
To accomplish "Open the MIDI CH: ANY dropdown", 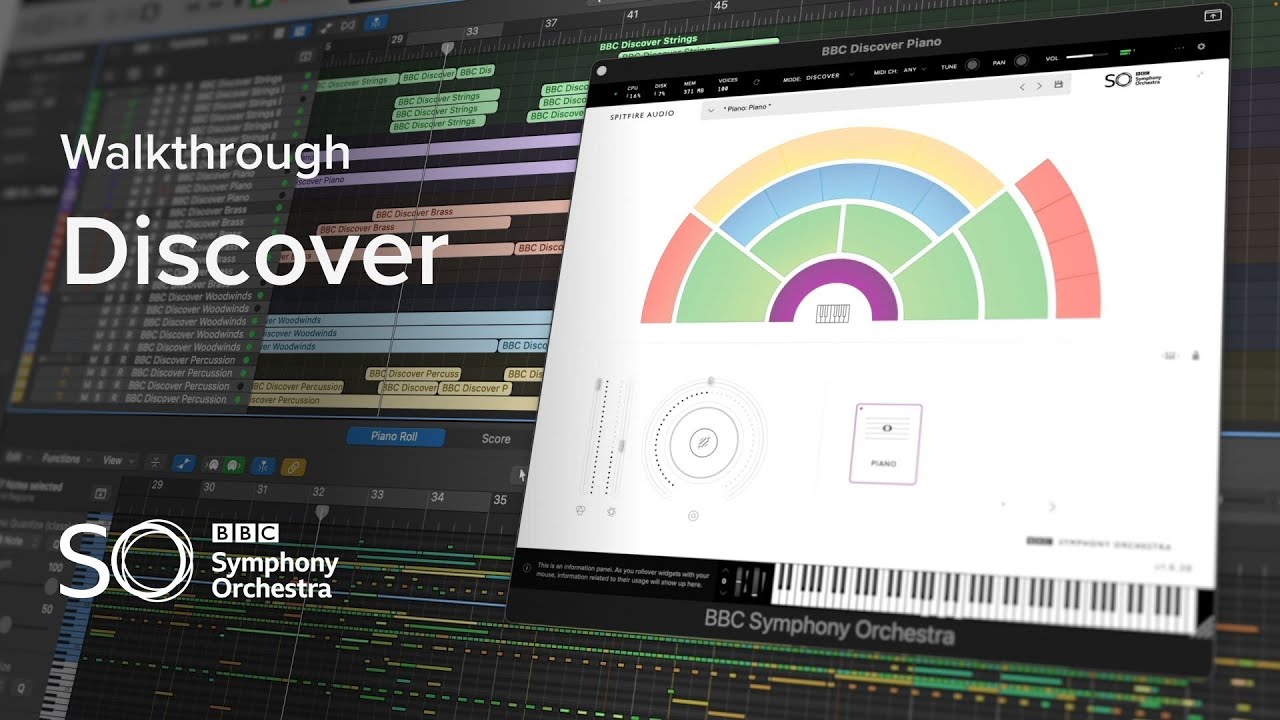I will pyautogui.click(x=900, y=71).
